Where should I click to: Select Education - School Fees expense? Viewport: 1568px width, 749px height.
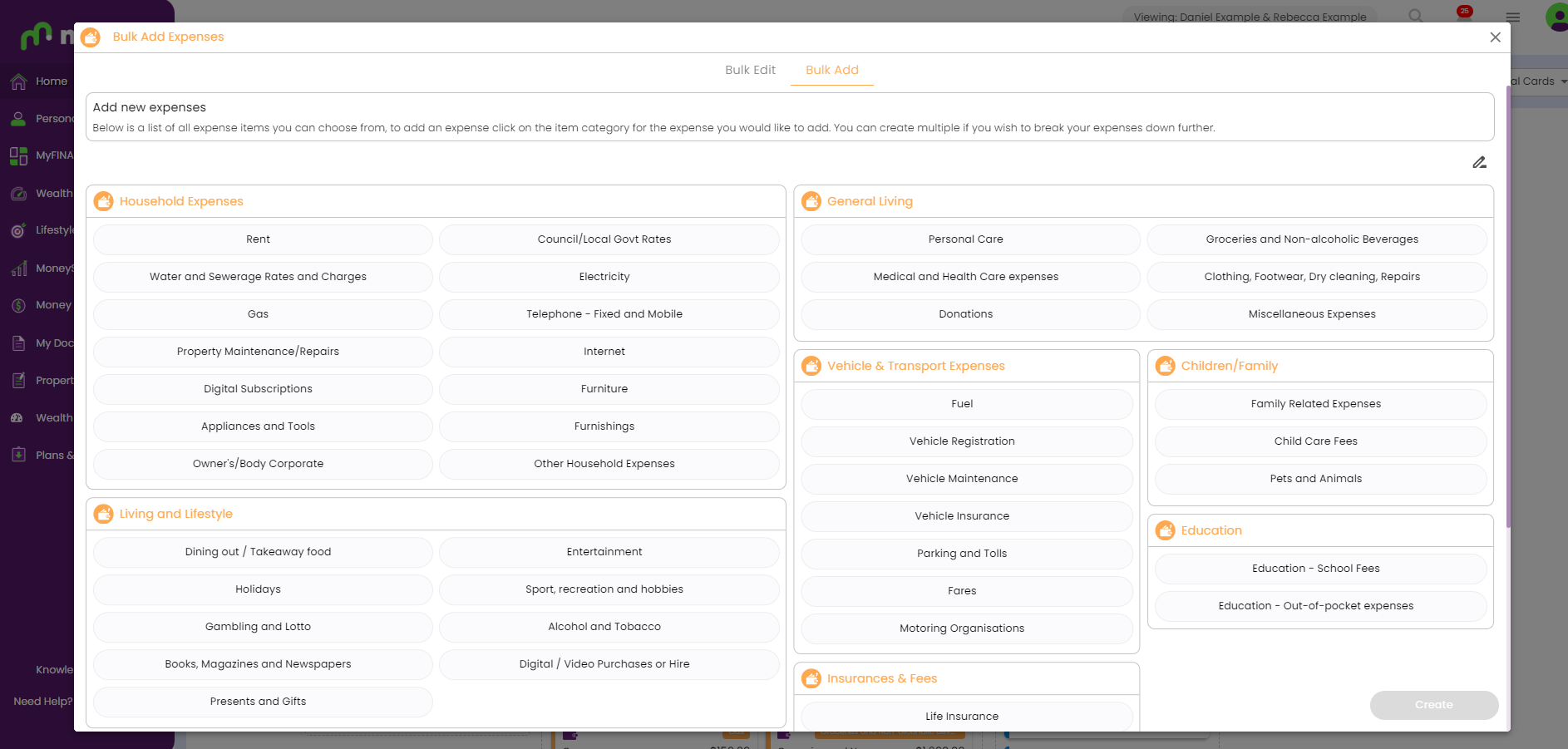point(1321,569)
